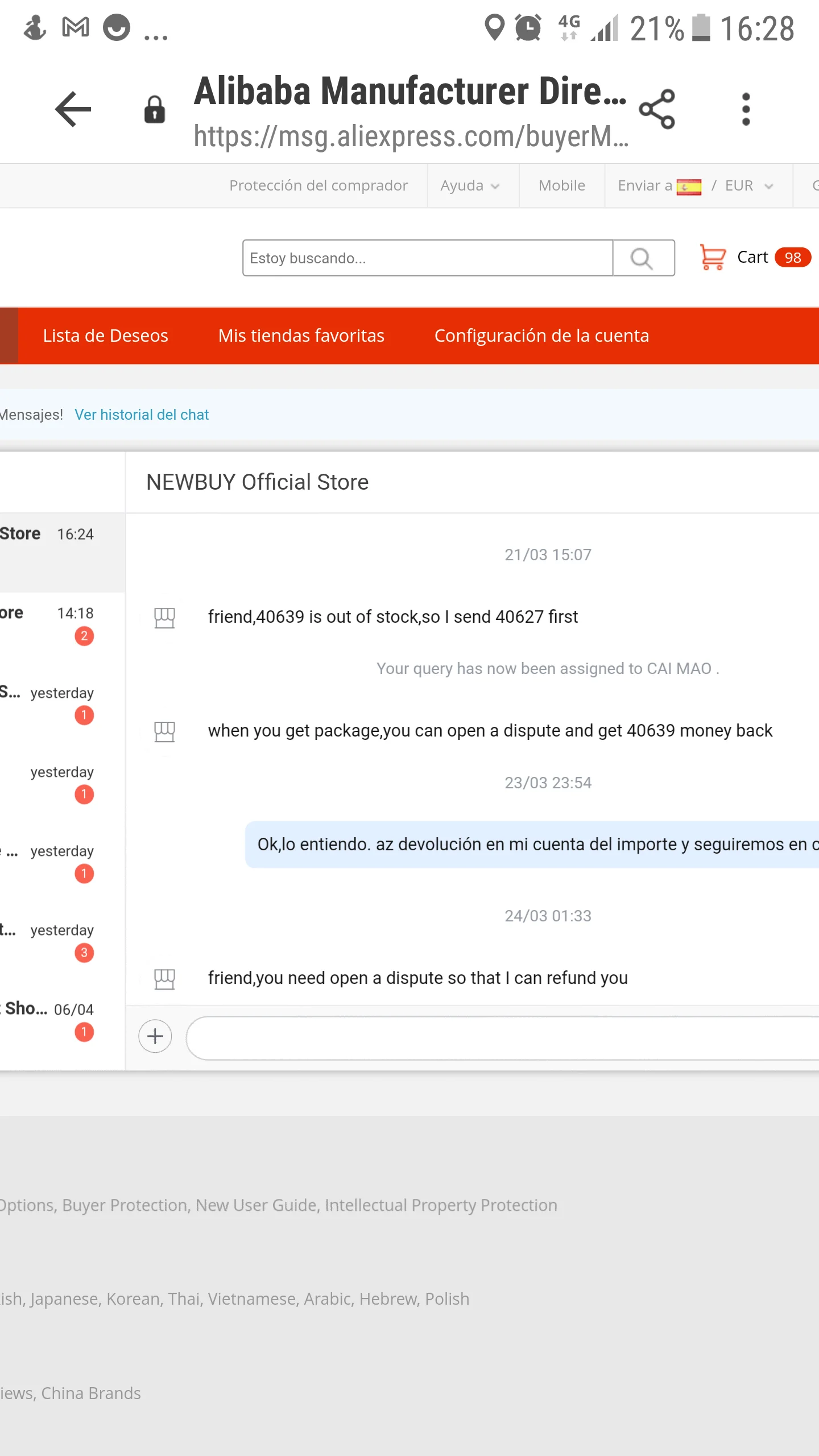819x1456 pixels.
Task: Share this page via share icon
Action: coord(657,109)
